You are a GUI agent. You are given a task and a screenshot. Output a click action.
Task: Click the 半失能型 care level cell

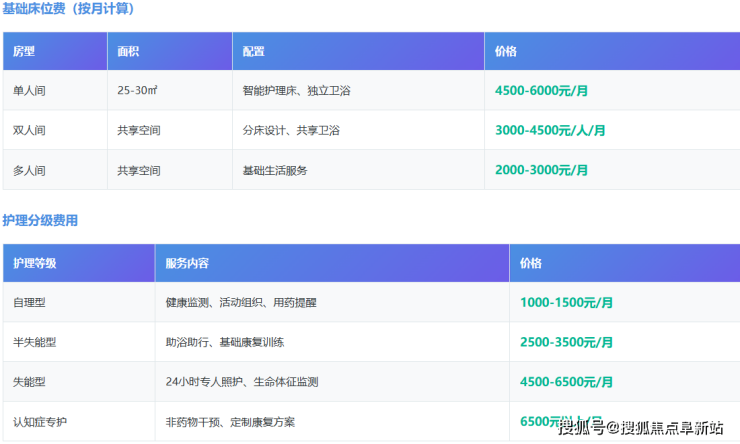click(x=34, y=342)
